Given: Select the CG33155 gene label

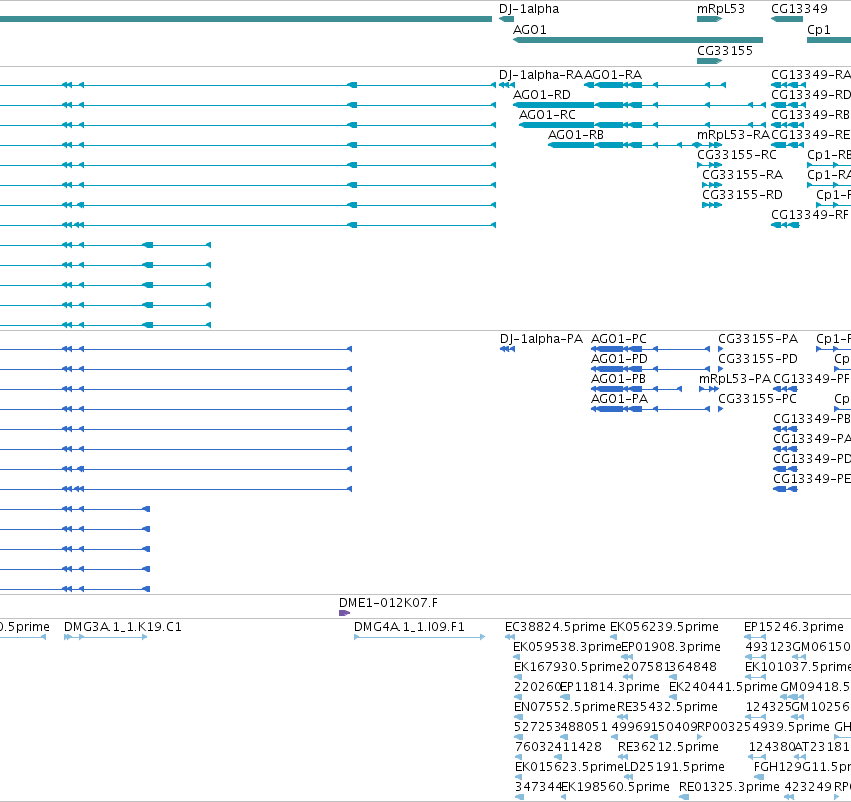Looking at the screenshot, I should [x=725, y=51].
